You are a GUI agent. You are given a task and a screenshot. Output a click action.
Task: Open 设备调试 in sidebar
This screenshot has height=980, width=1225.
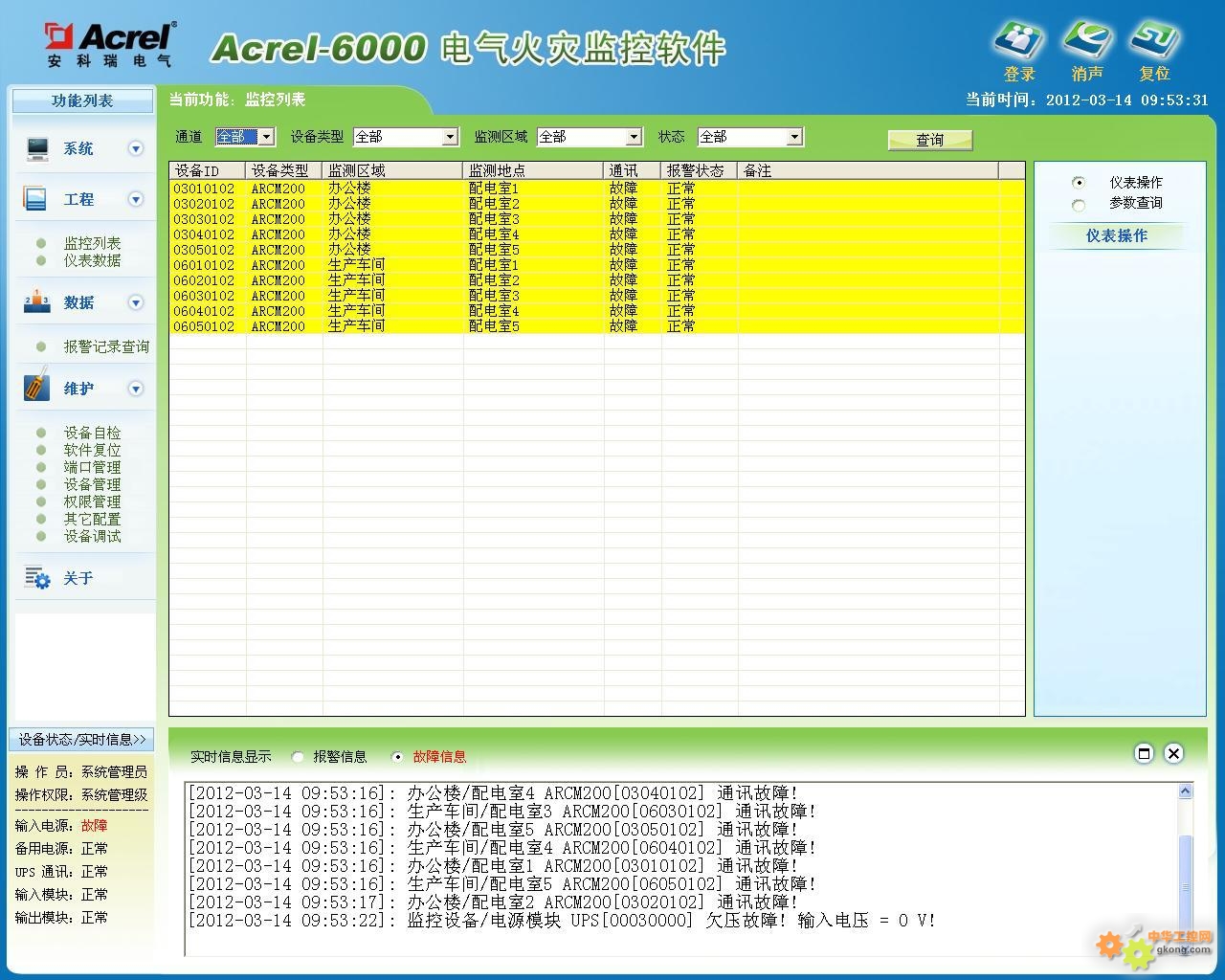pos(92,536)
